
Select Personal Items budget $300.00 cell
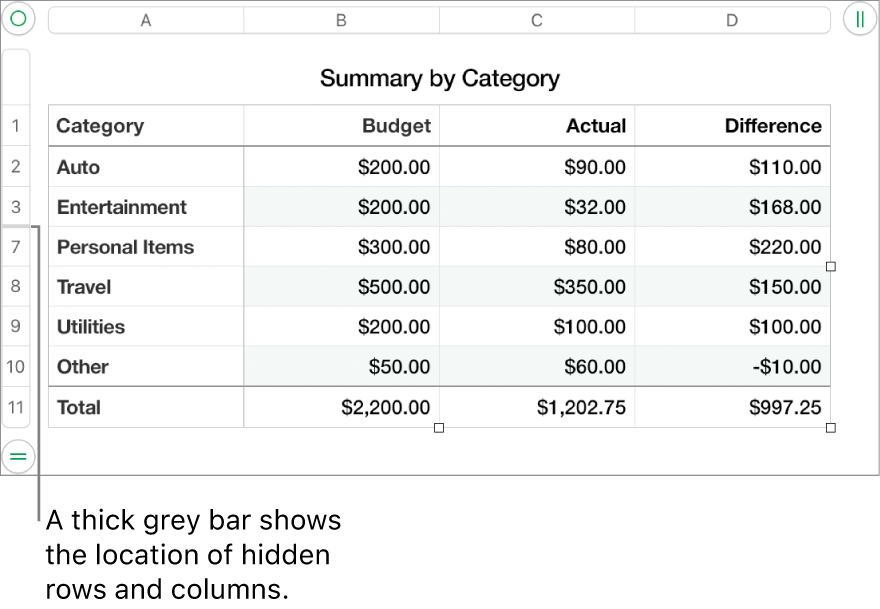click(341, 247)
